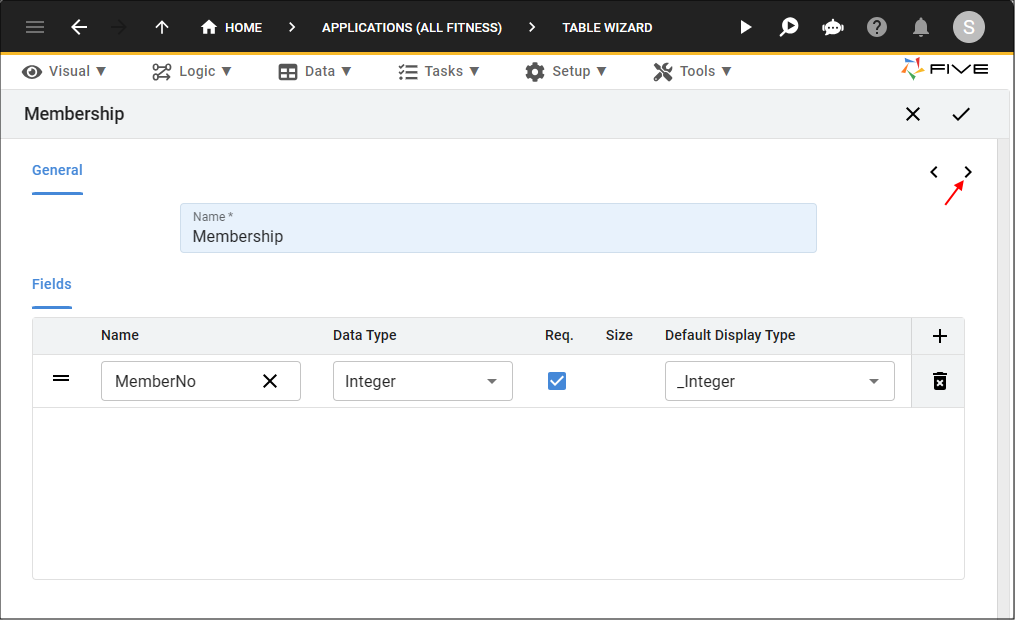The height and width of the screenshot is (620, 1015).
Task: Go back with the left arrow
Action: tap(79, 27)
